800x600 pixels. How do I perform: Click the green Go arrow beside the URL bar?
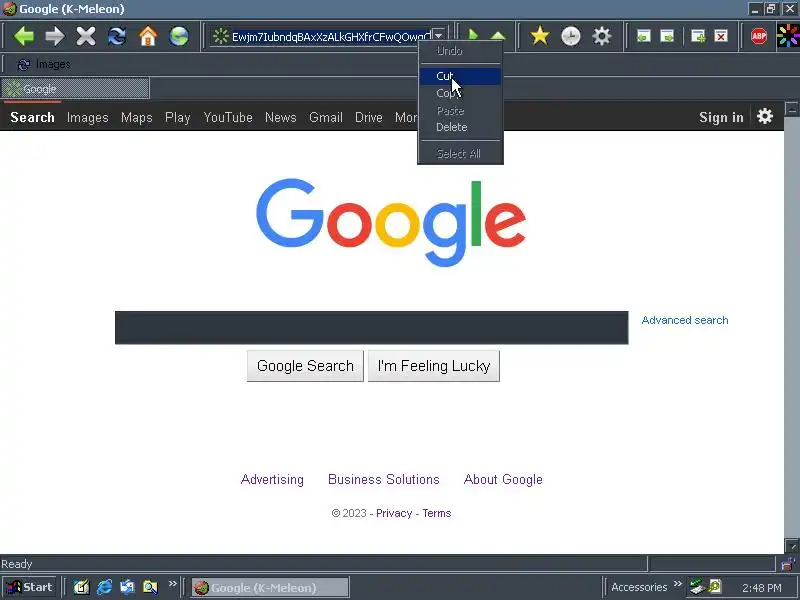(x=473, y=35)
